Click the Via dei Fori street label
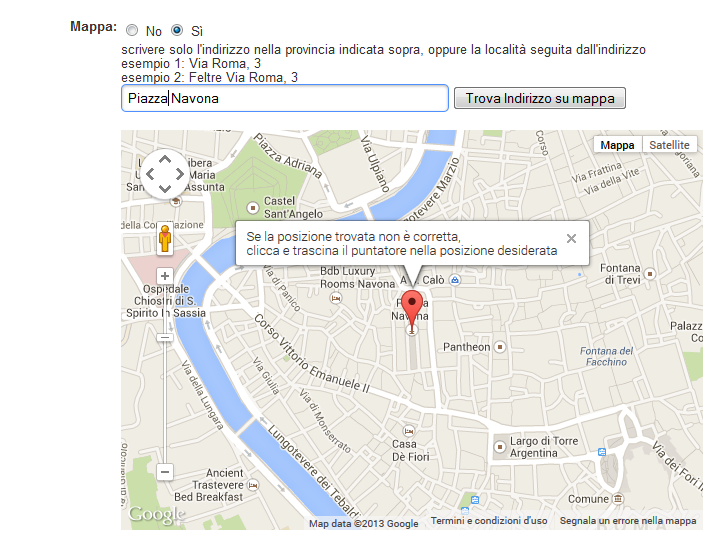The image size is (719, 553). [677, 465]
